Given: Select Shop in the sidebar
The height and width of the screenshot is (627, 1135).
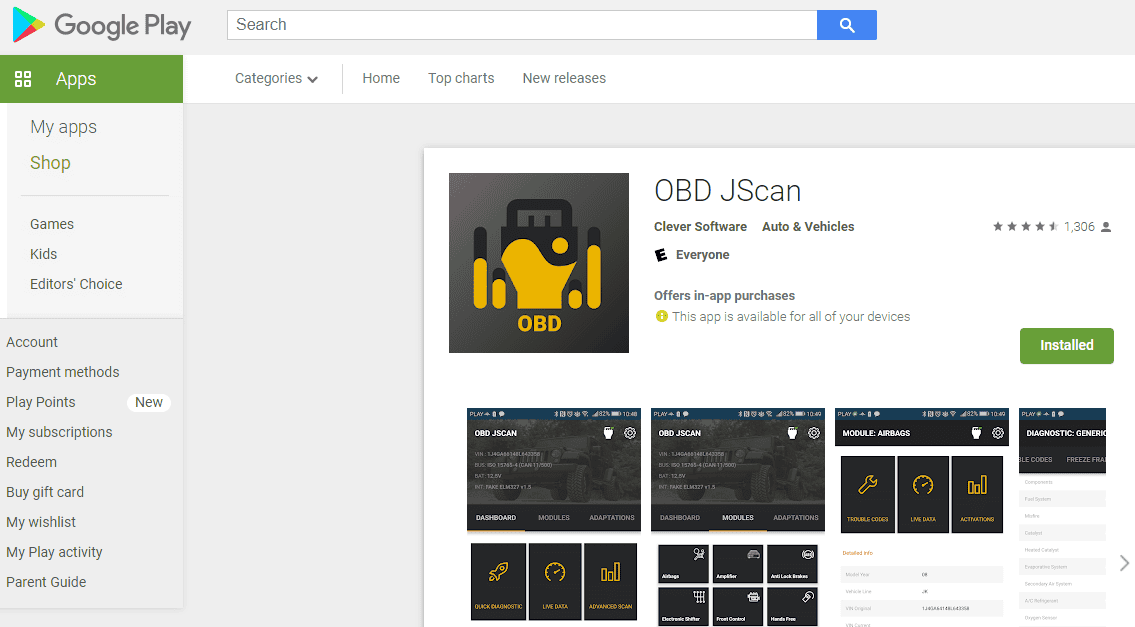Looking at the screenshot, I should (x=50, y=163).
